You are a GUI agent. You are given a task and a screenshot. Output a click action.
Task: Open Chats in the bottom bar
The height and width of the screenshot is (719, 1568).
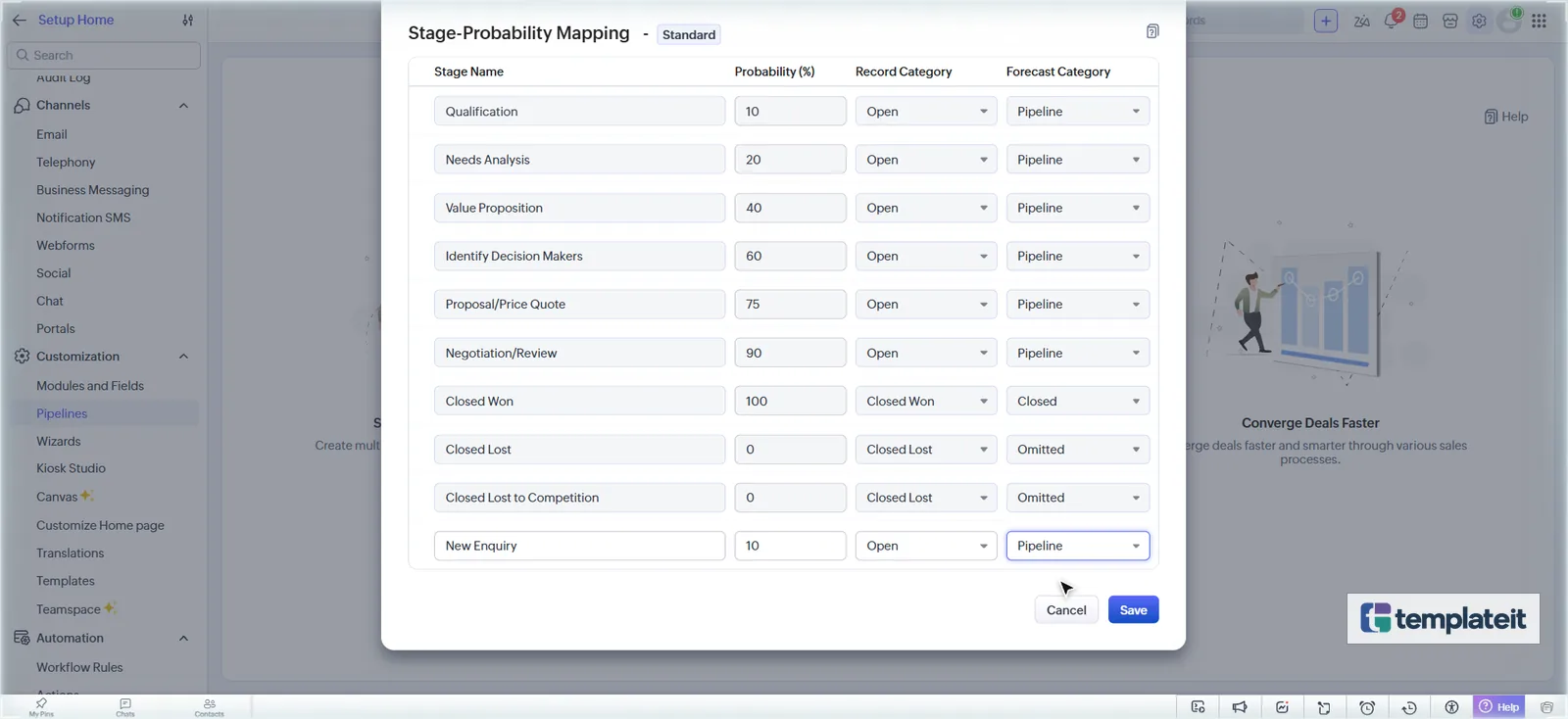[125, 707]
